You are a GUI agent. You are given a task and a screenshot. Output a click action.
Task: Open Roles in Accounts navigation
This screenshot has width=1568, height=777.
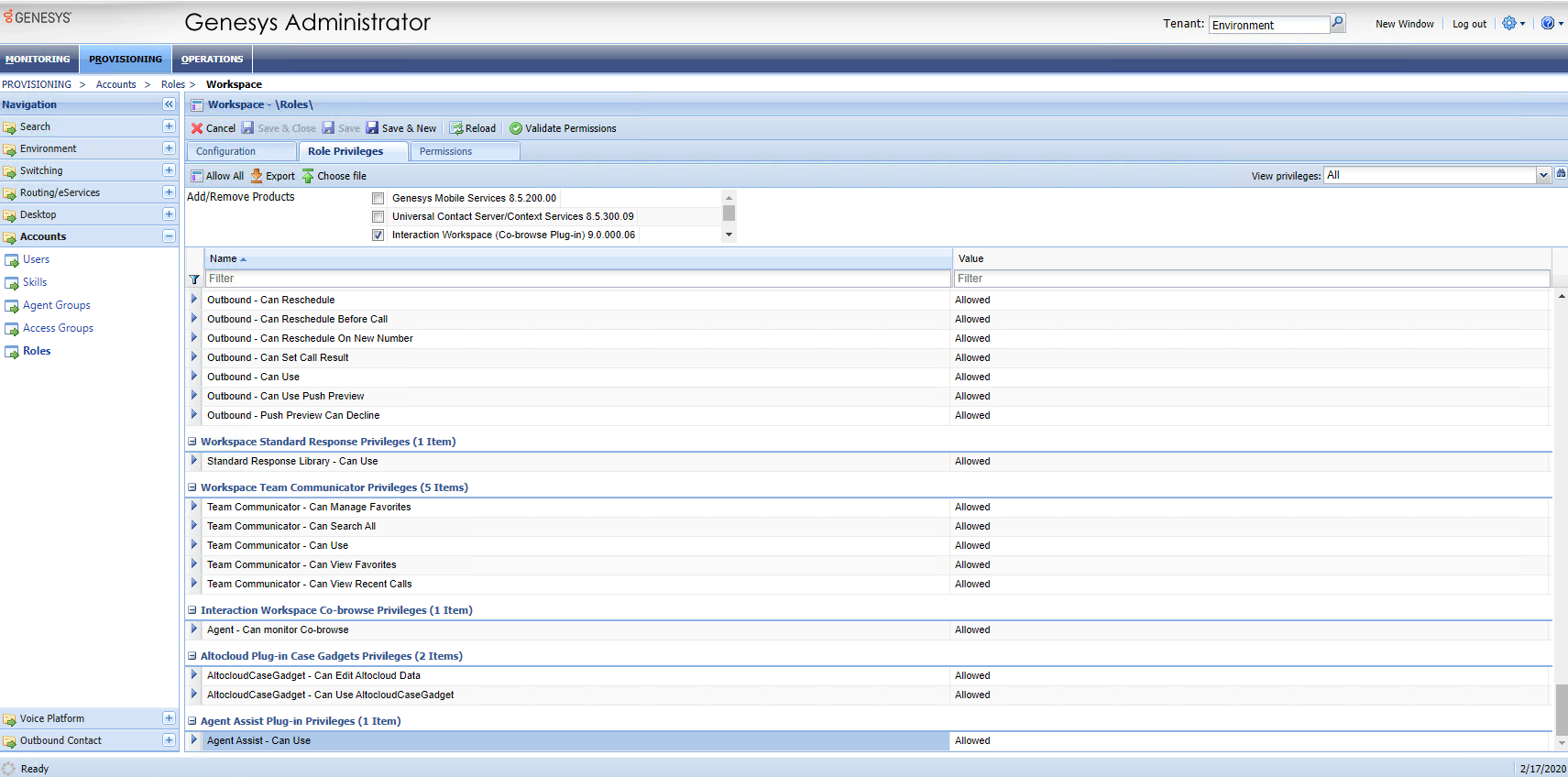click(37, 351)
